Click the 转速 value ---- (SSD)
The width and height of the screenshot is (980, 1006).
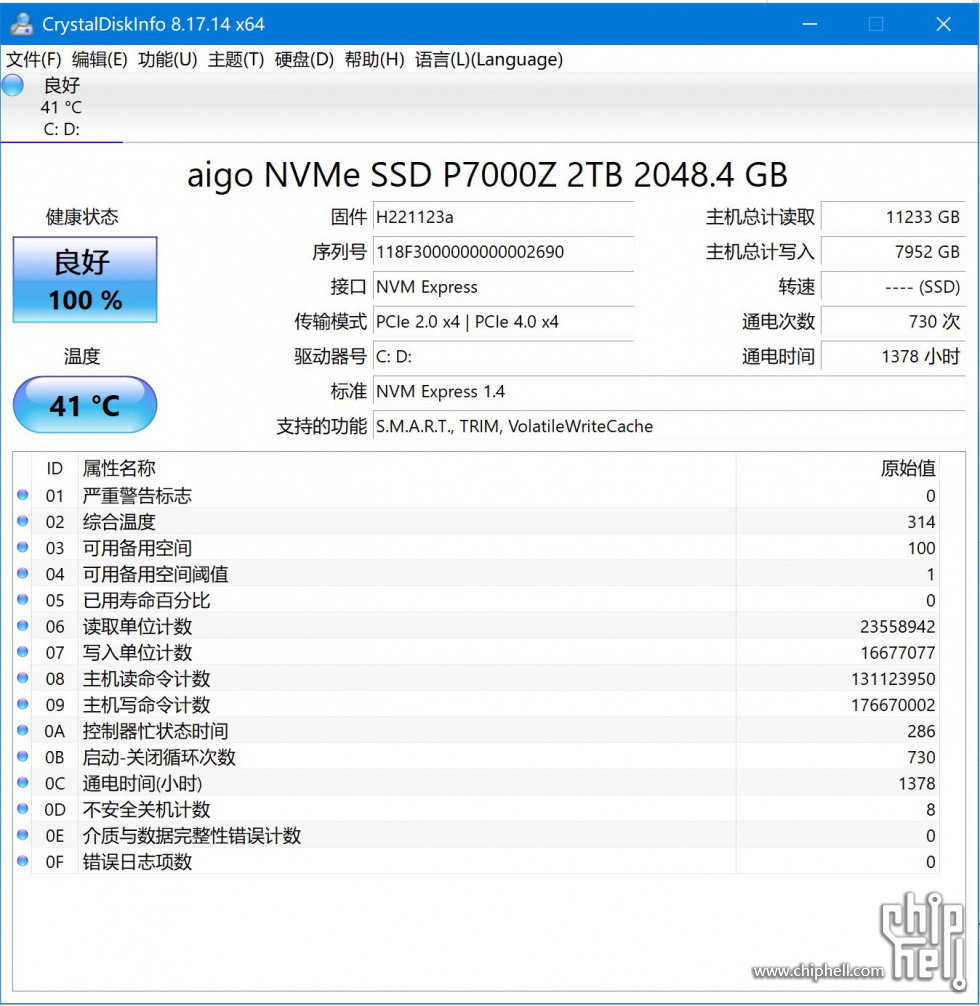[x=893, y=287]
